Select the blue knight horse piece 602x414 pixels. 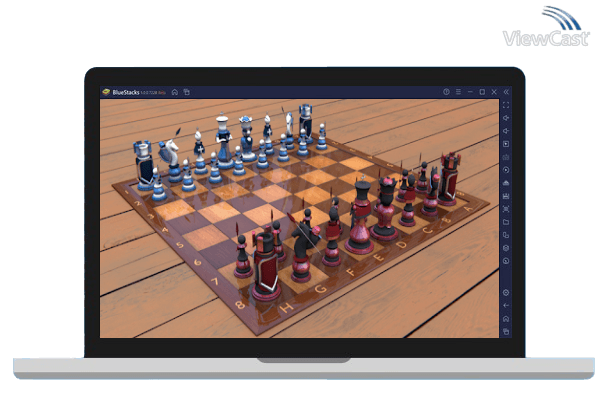pyautogui.click(x=172, y=158)
